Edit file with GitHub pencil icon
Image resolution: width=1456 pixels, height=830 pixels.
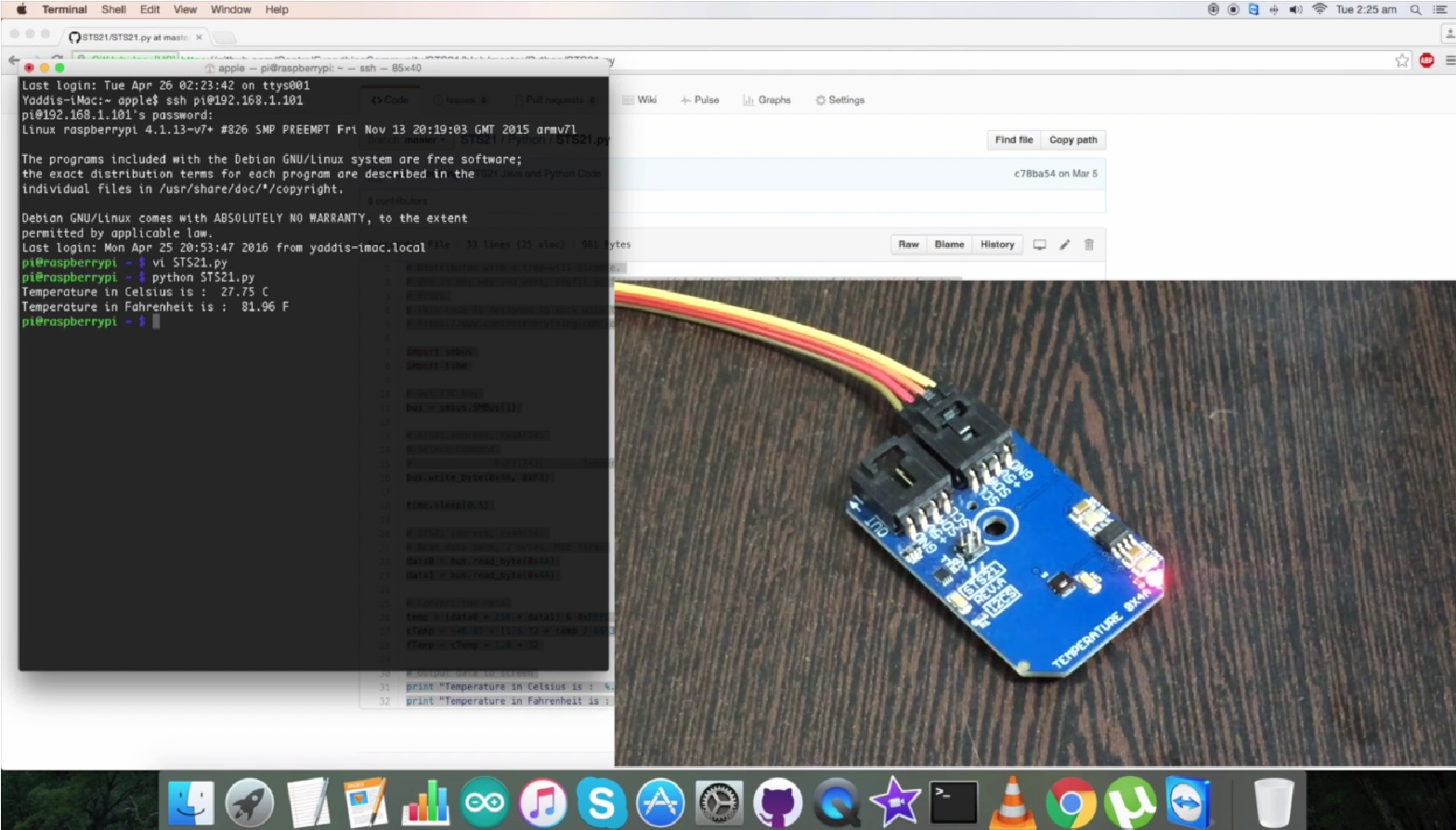(1064, 244)
